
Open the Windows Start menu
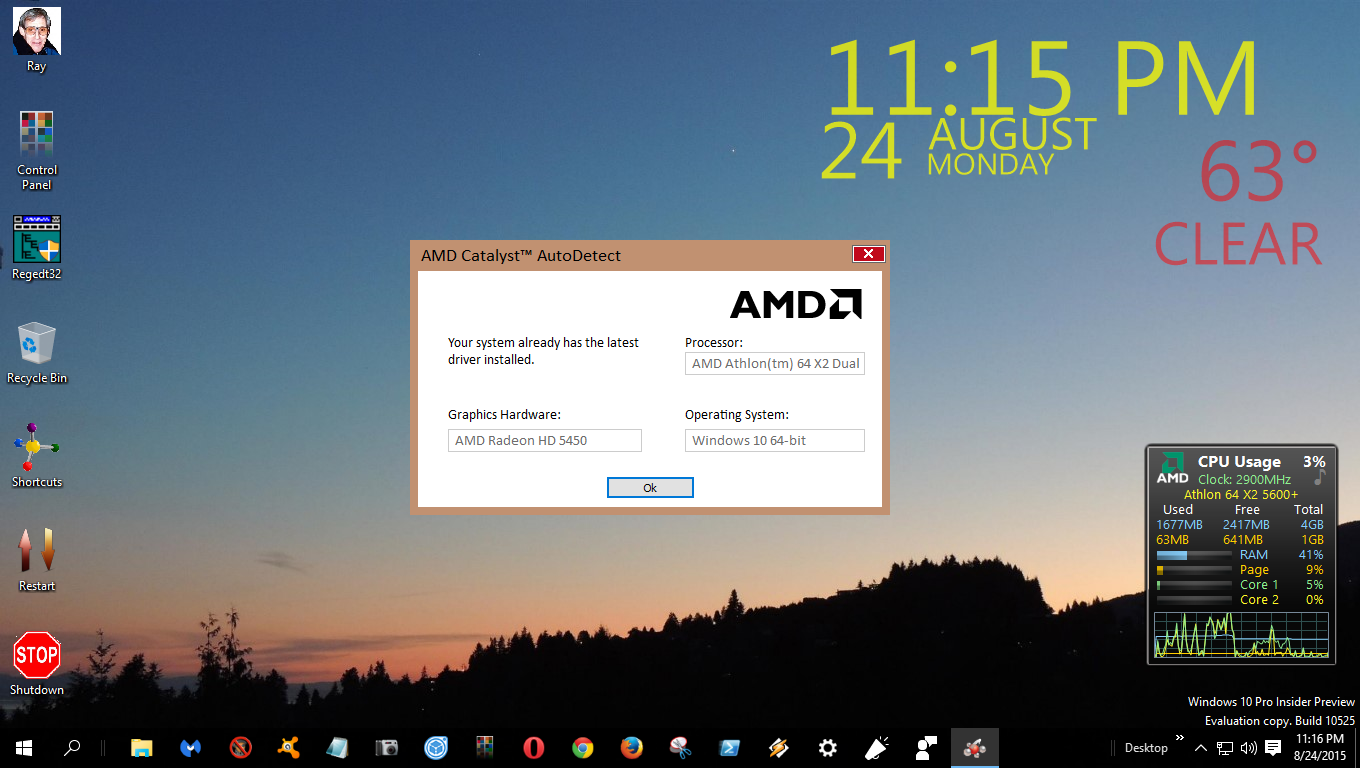point(24,747)
